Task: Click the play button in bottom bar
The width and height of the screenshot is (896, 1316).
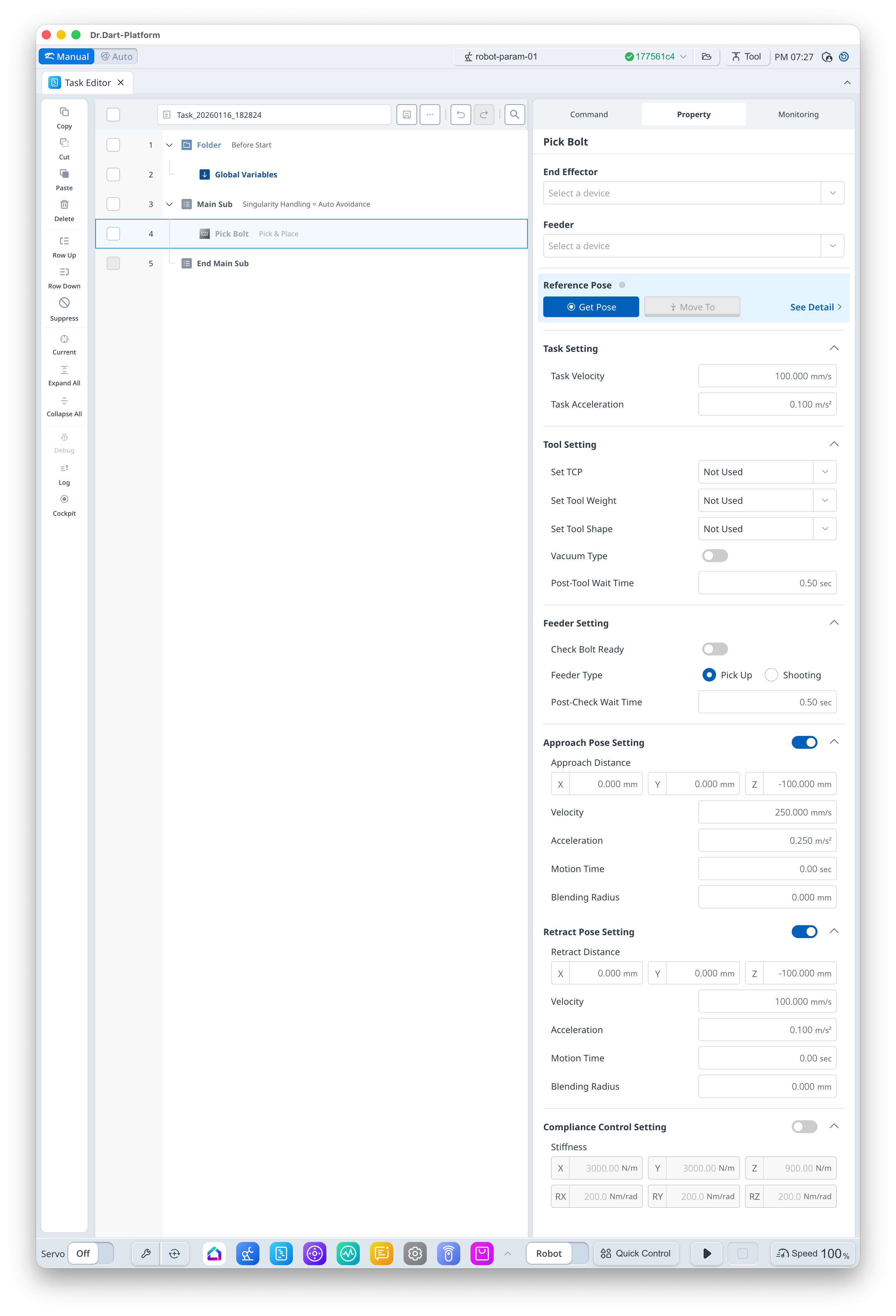Action: [x=707, y=1253]
